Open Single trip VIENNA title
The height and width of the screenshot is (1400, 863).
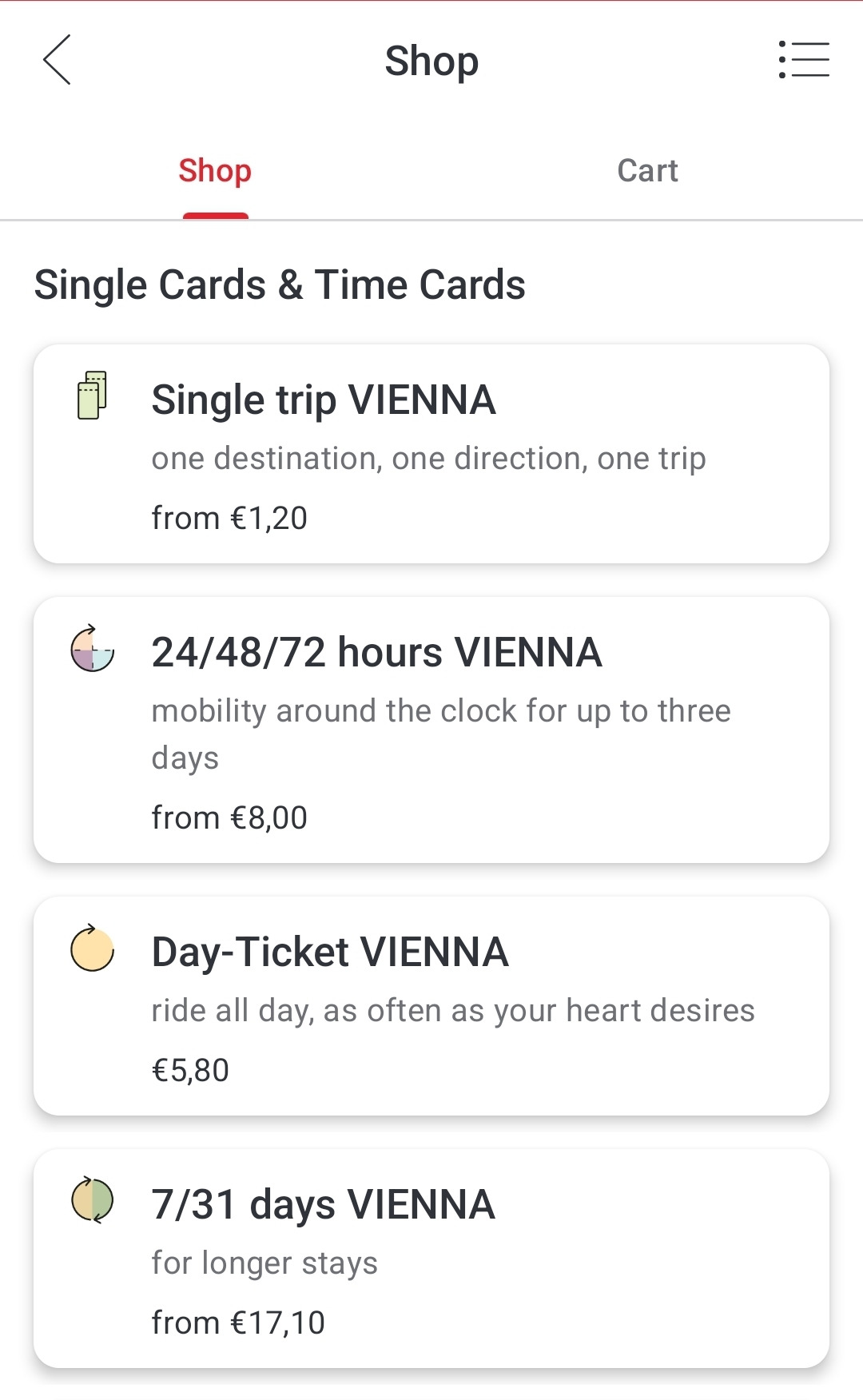coord(324,400)
